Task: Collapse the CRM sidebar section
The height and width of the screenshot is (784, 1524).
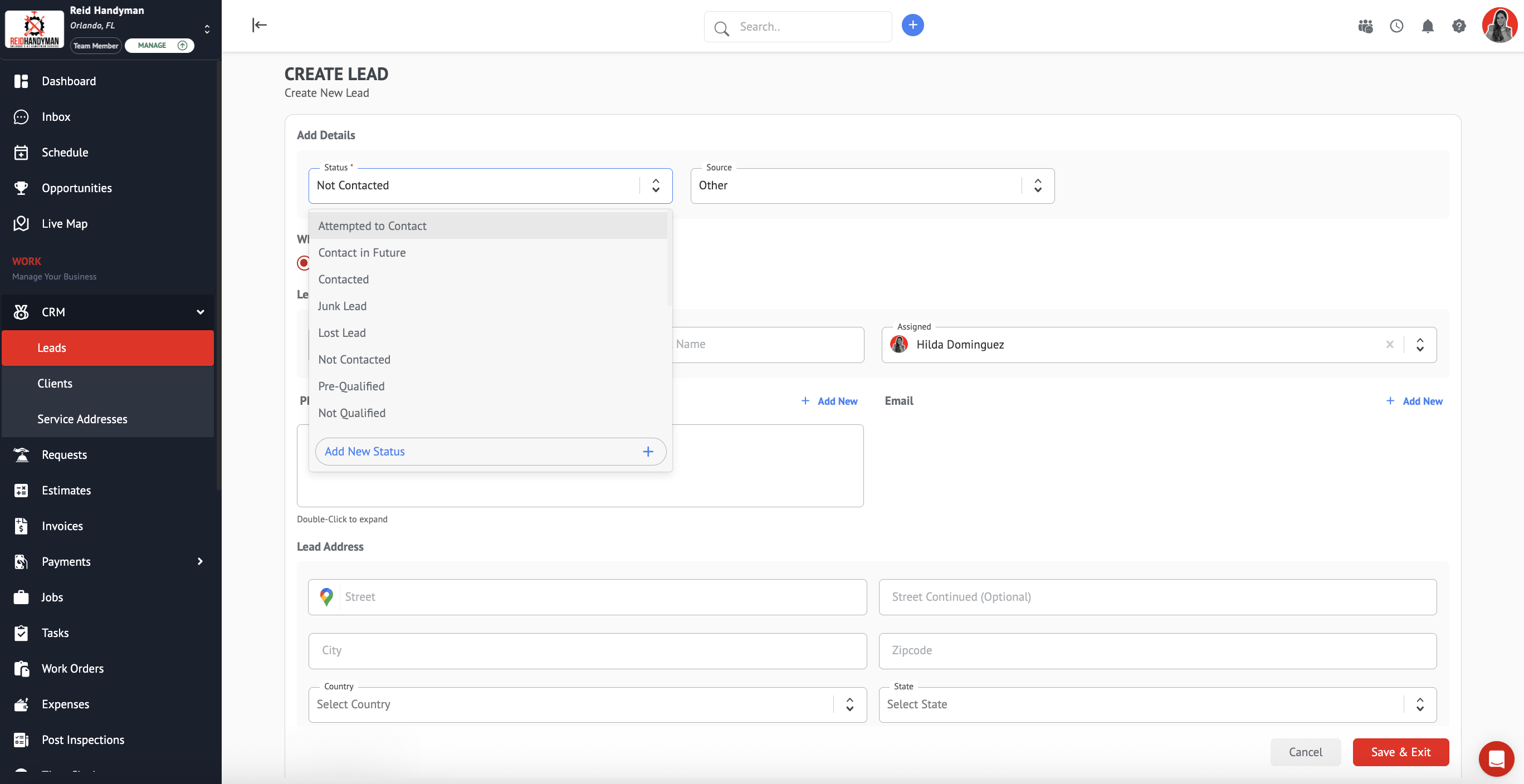Action: (x=200, y=312)
